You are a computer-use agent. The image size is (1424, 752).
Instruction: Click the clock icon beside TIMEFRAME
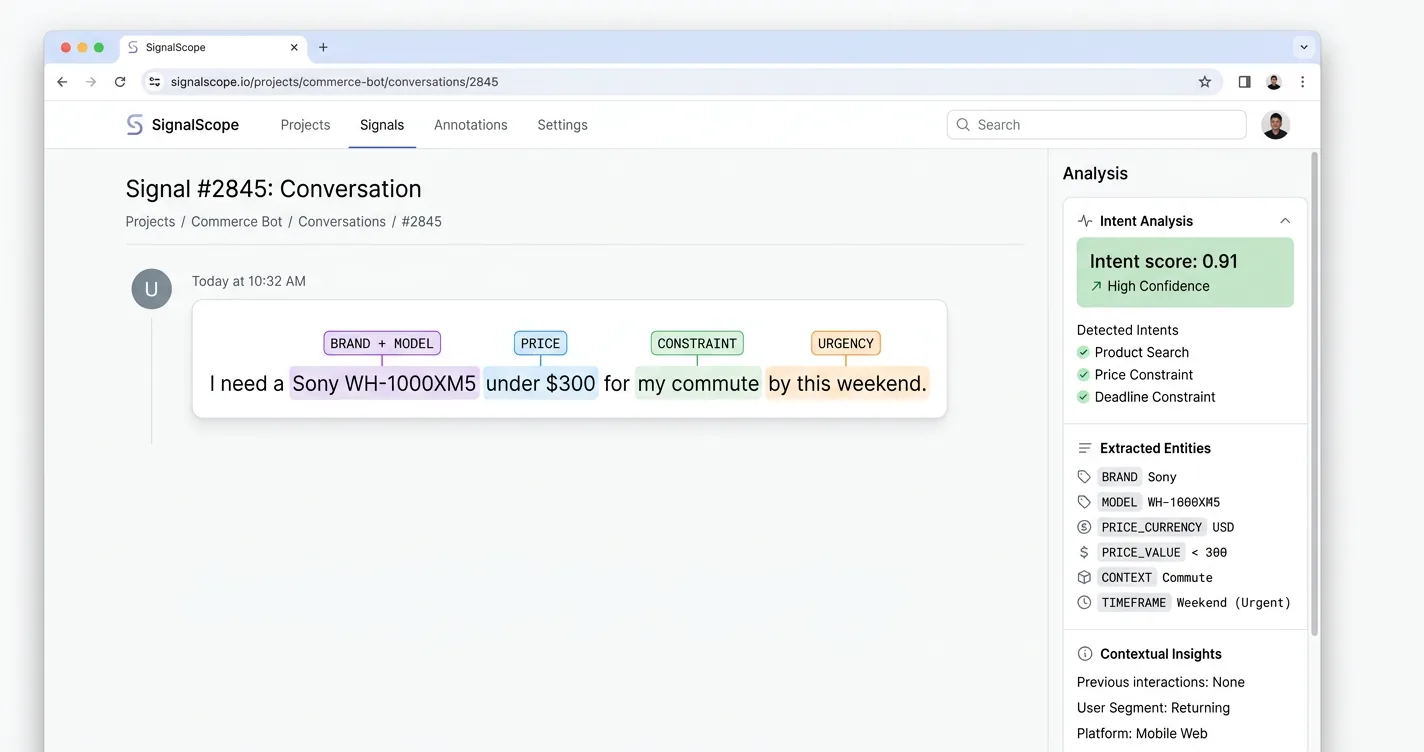click(1084, 602)
